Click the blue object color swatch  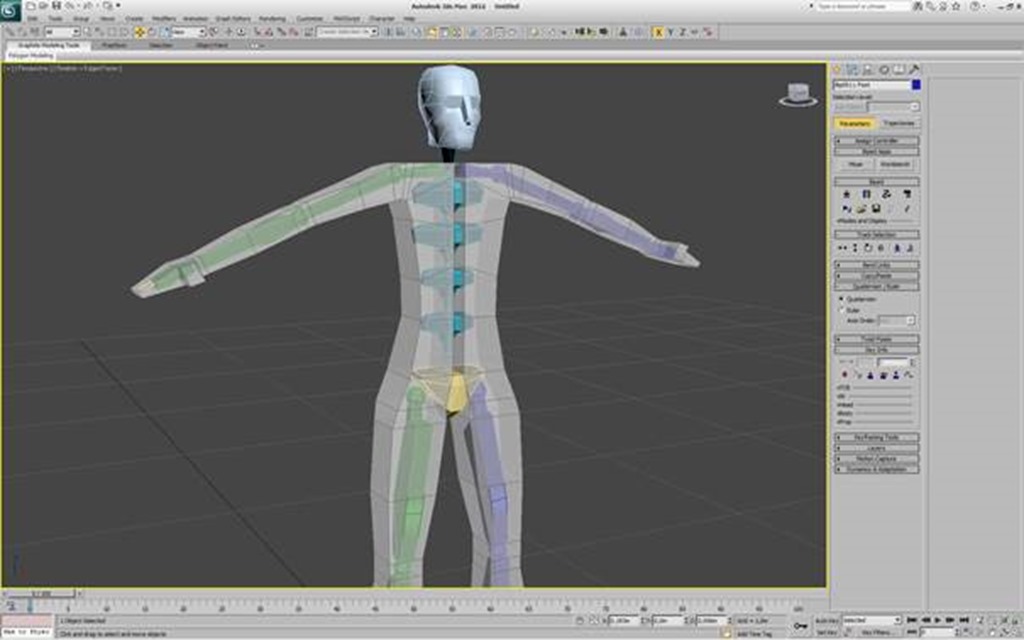coord(915,86)
